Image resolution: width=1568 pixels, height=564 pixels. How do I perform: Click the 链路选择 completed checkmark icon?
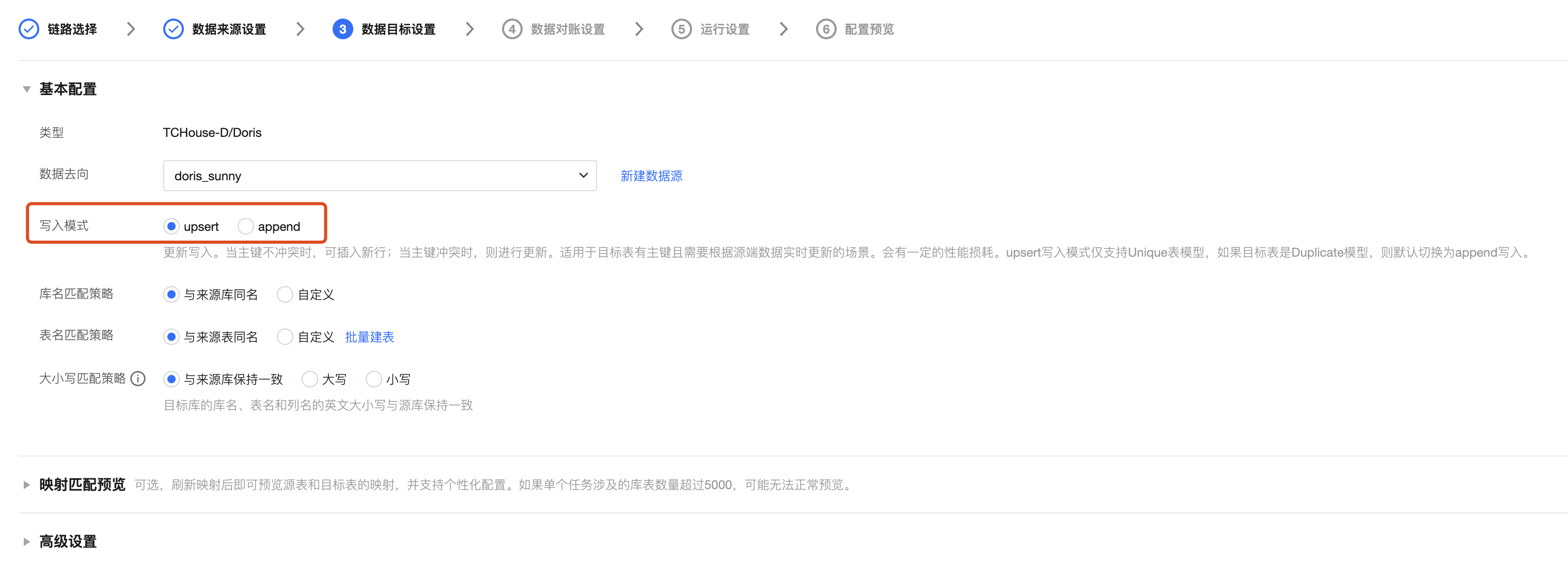click(x=28, y=28)
